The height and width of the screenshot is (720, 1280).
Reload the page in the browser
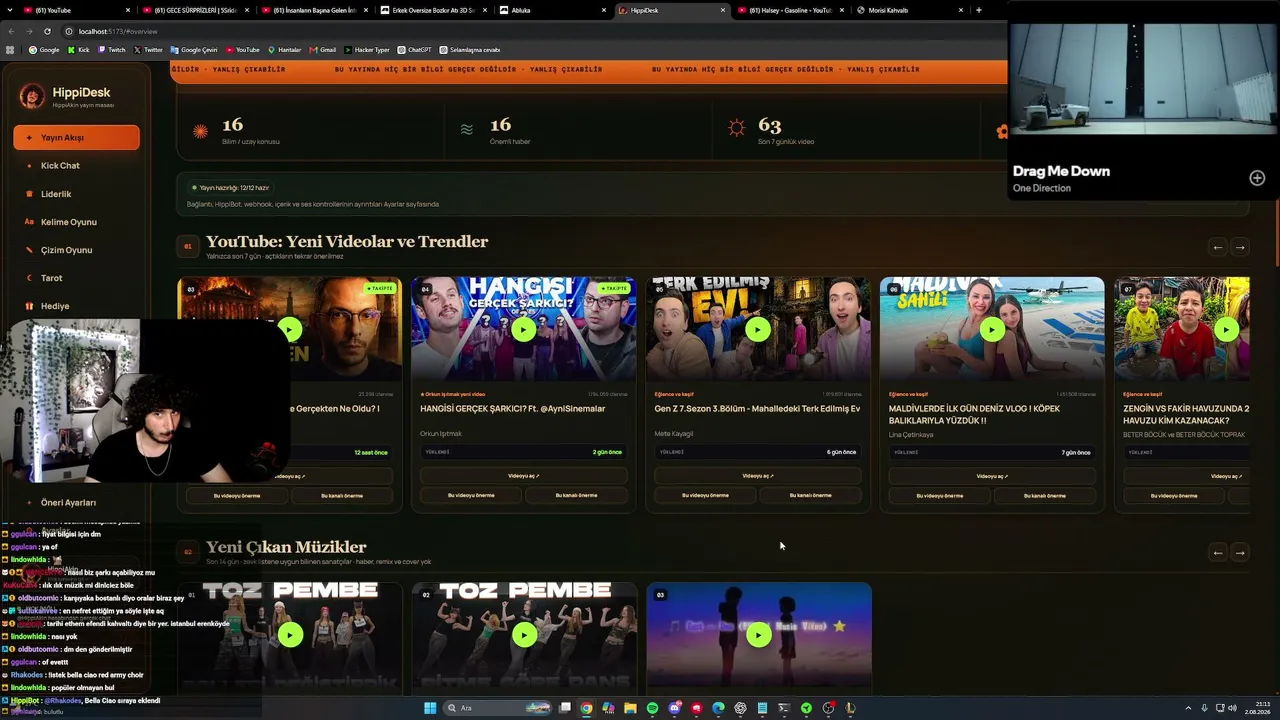(x=48, y=31)
